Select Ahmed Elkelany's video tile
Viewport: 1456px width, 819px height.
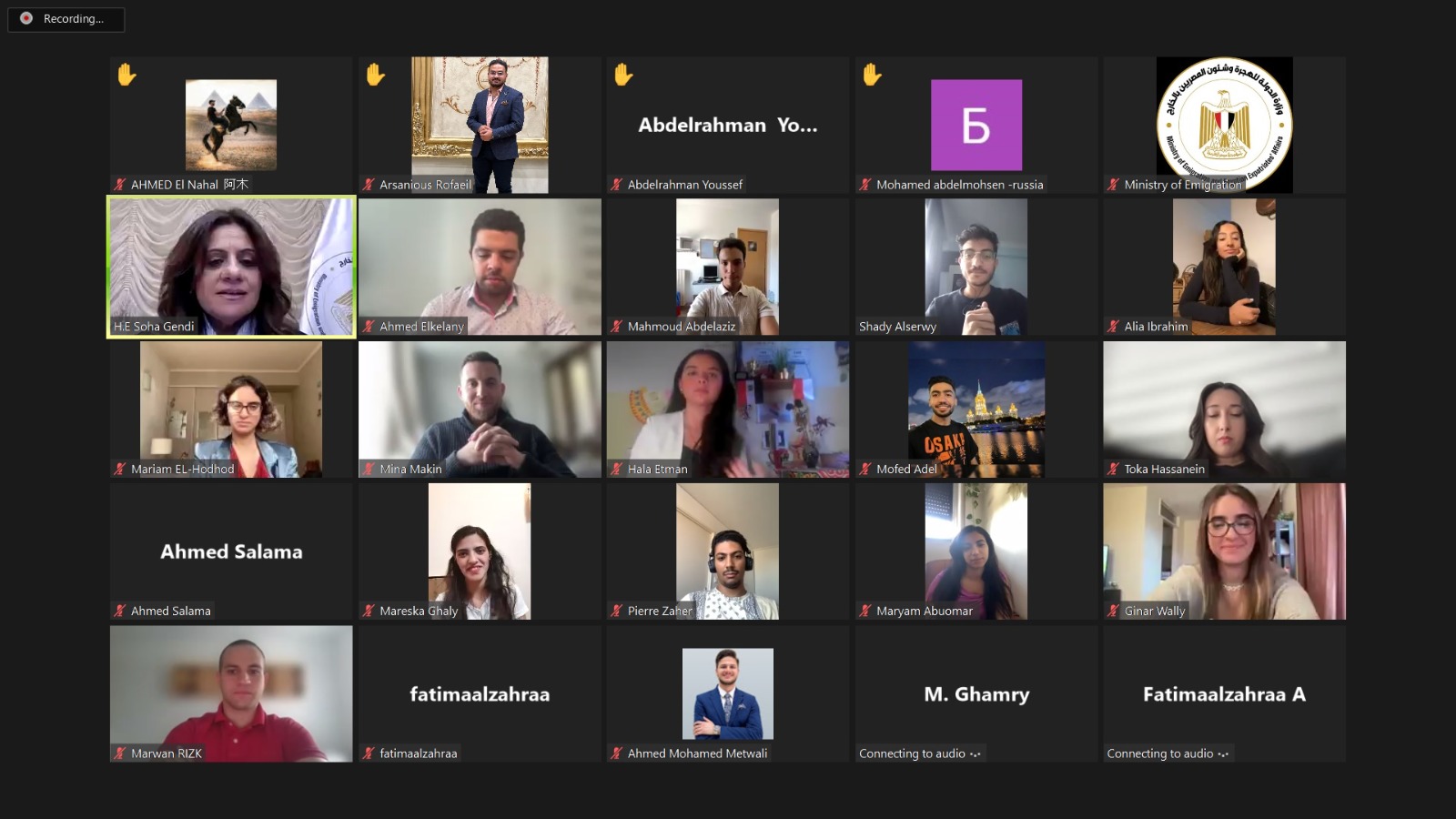(480, 267)
